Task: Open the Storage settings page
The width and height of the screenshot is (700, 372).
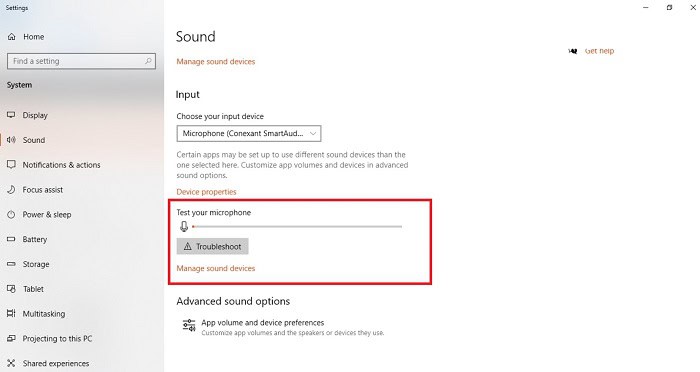Action: pyautogui.click(x=36, y=264)
